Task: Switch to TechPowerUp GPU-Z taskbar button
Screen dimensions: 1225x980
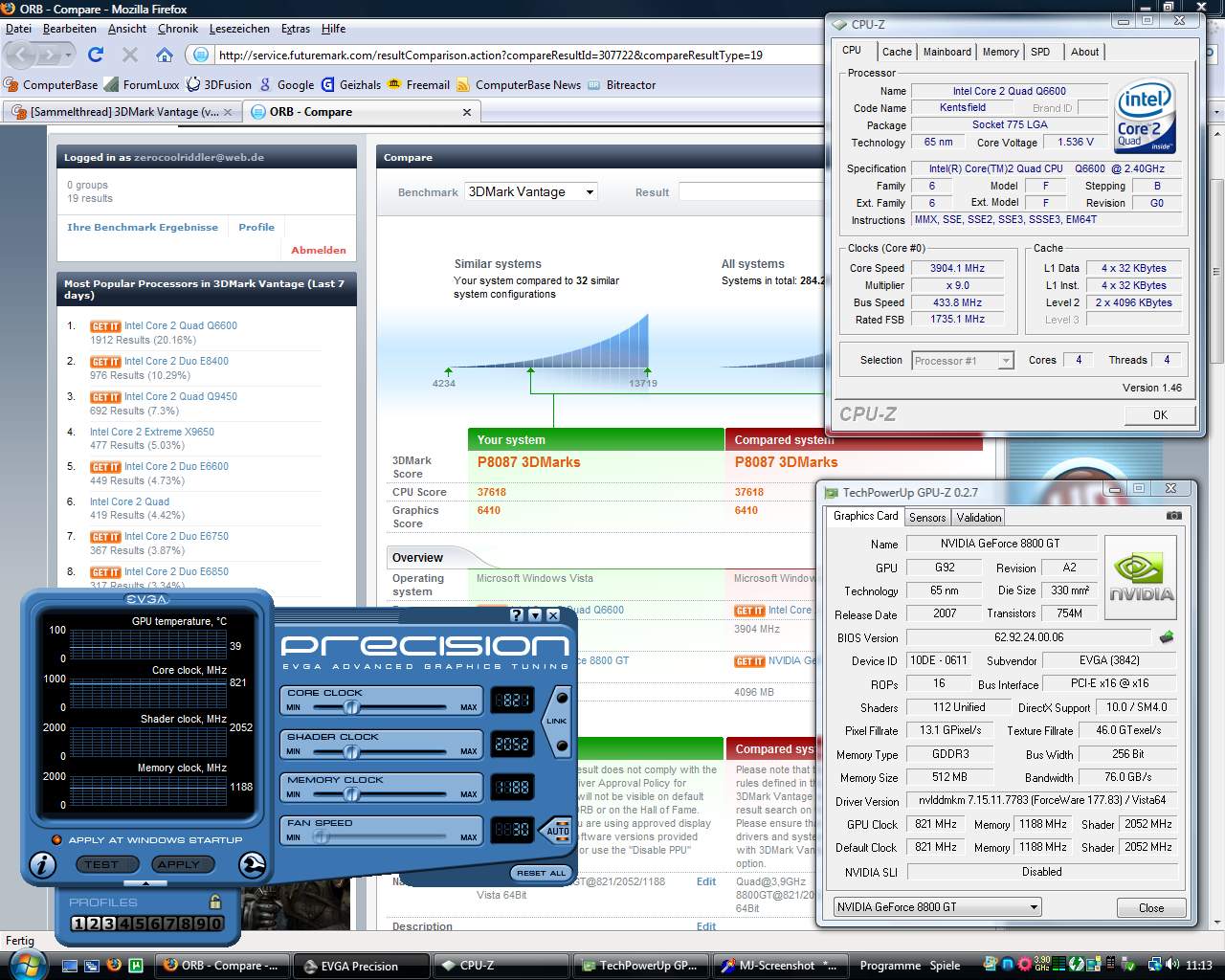Action: pyautogui.click(x=640, y=965)
